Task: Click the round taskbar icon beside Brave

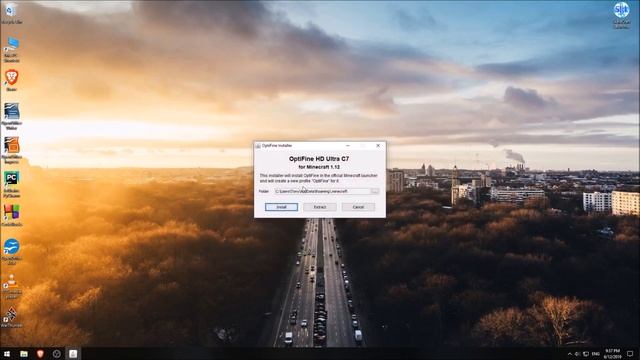Action: coord(56,353)
